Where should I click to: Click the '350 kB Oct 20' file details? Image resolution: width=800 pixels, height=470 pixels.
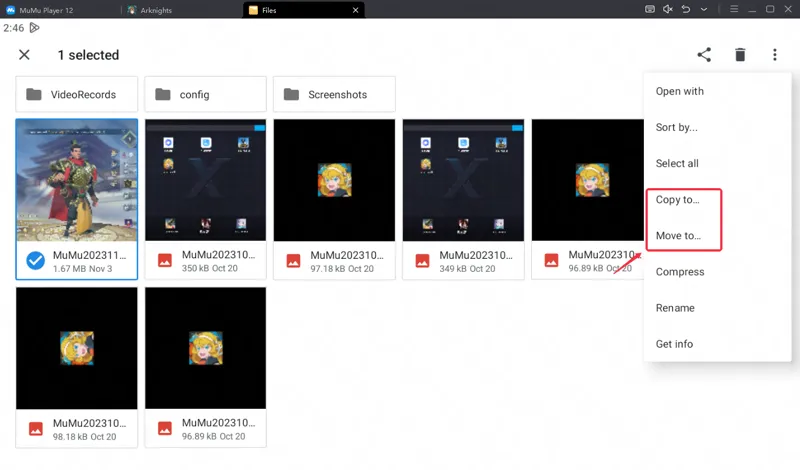pyautogui.click(x=210, y=268)
